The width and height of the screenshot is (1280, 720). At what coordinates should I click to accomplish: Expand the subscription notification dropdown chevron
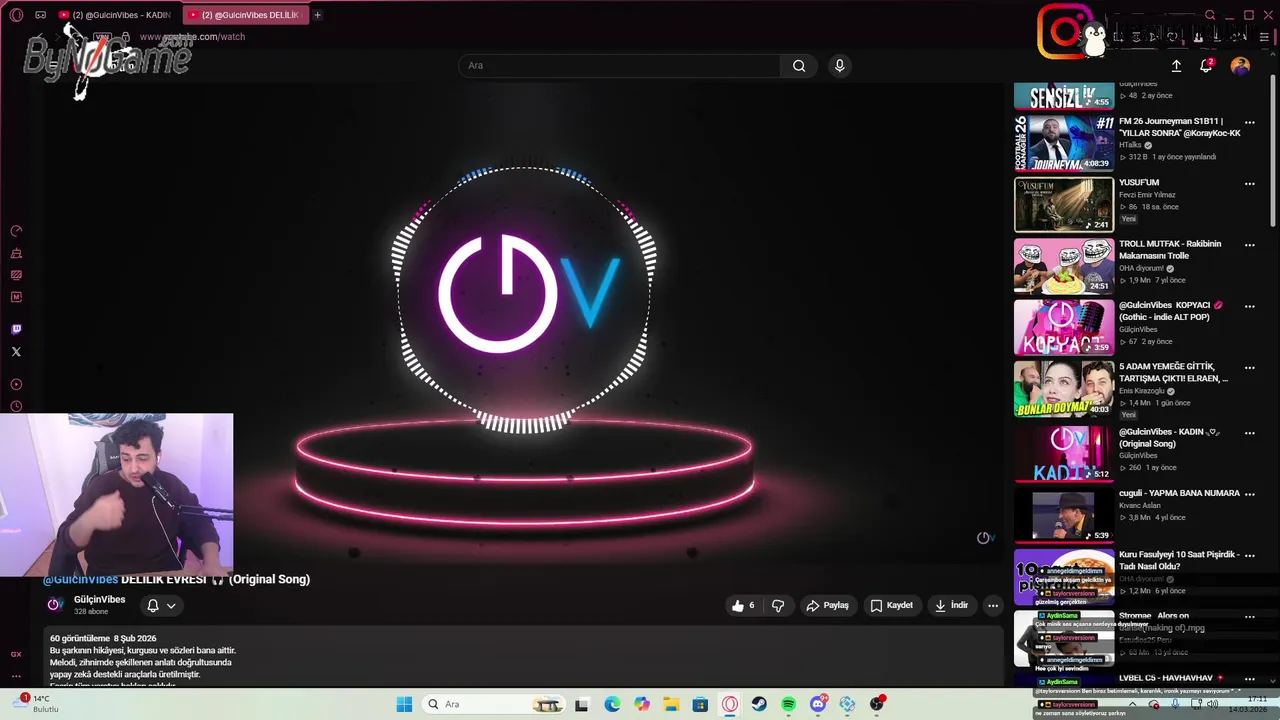coord(171,605)
